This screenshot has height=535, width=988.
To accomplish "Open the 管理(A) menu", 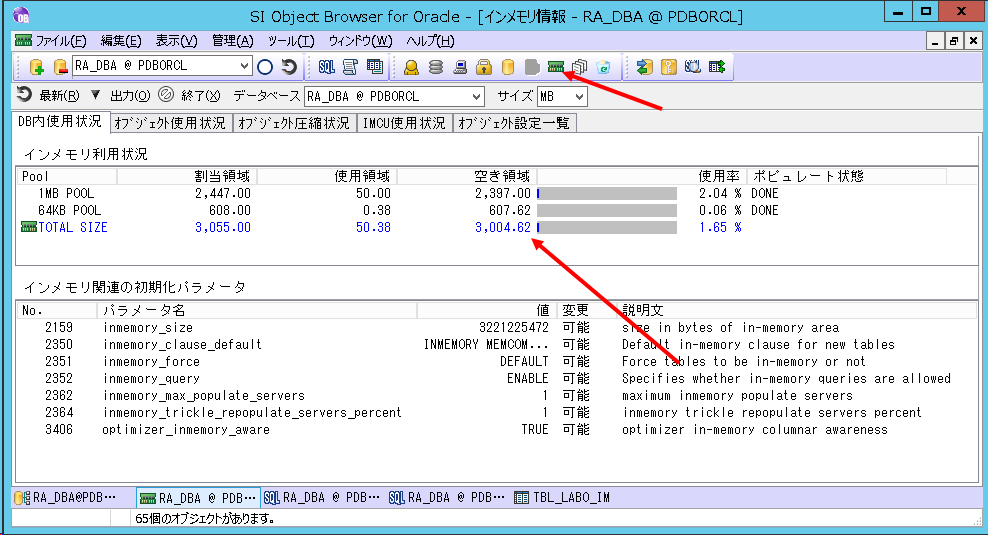I will tap(232, 41).
